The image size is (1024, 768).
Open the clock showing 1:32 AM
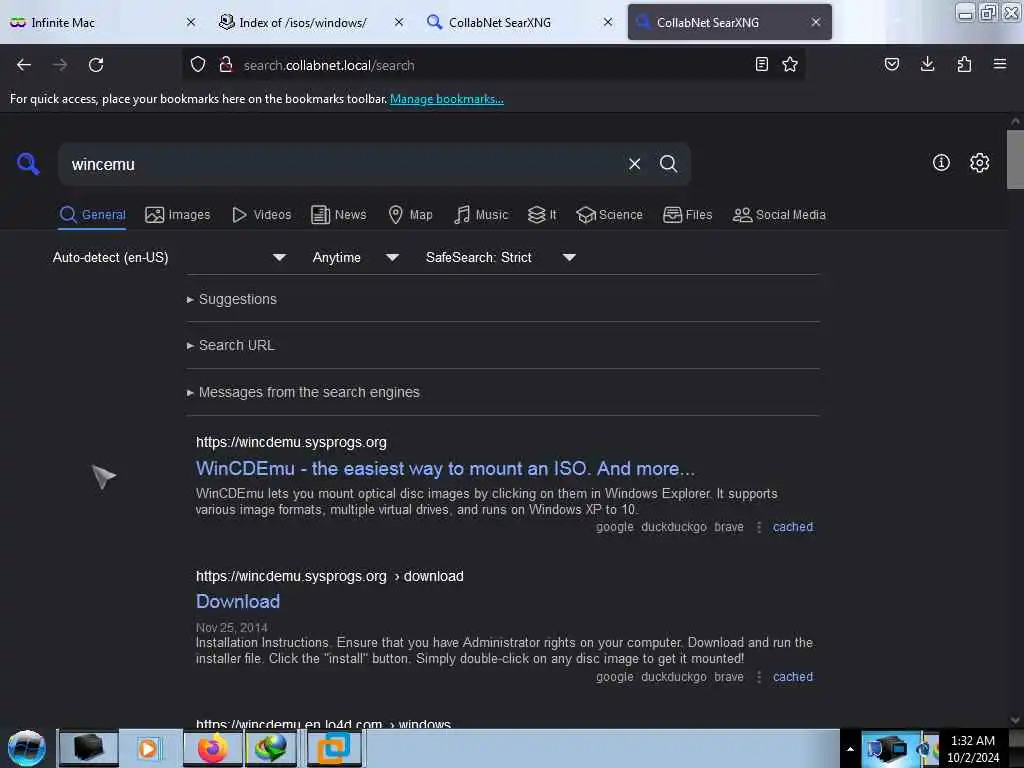tap(972, 749)
